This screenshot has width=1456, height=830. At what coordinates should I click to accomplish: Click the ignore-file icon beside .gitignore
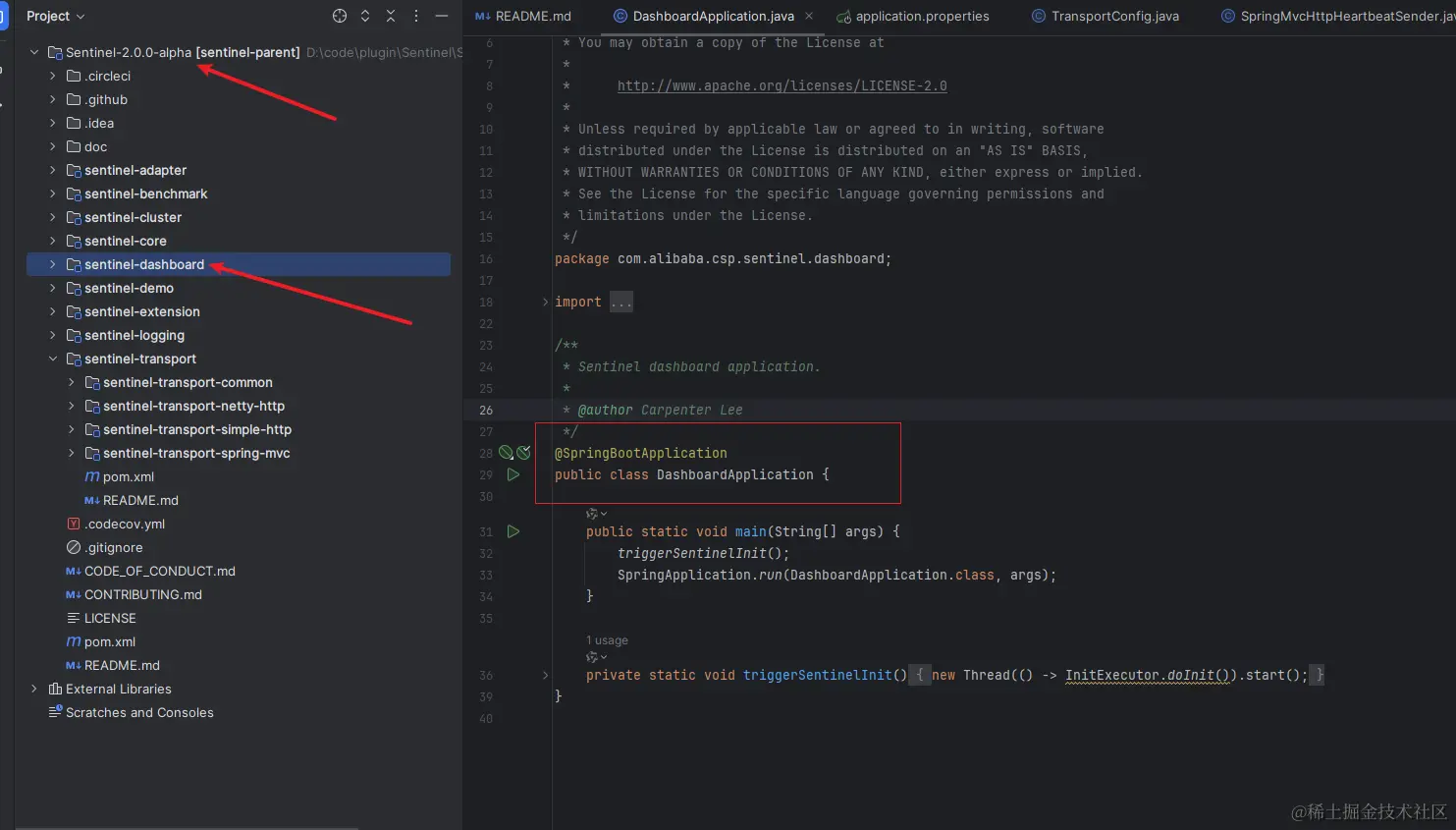tap(74, 547)
